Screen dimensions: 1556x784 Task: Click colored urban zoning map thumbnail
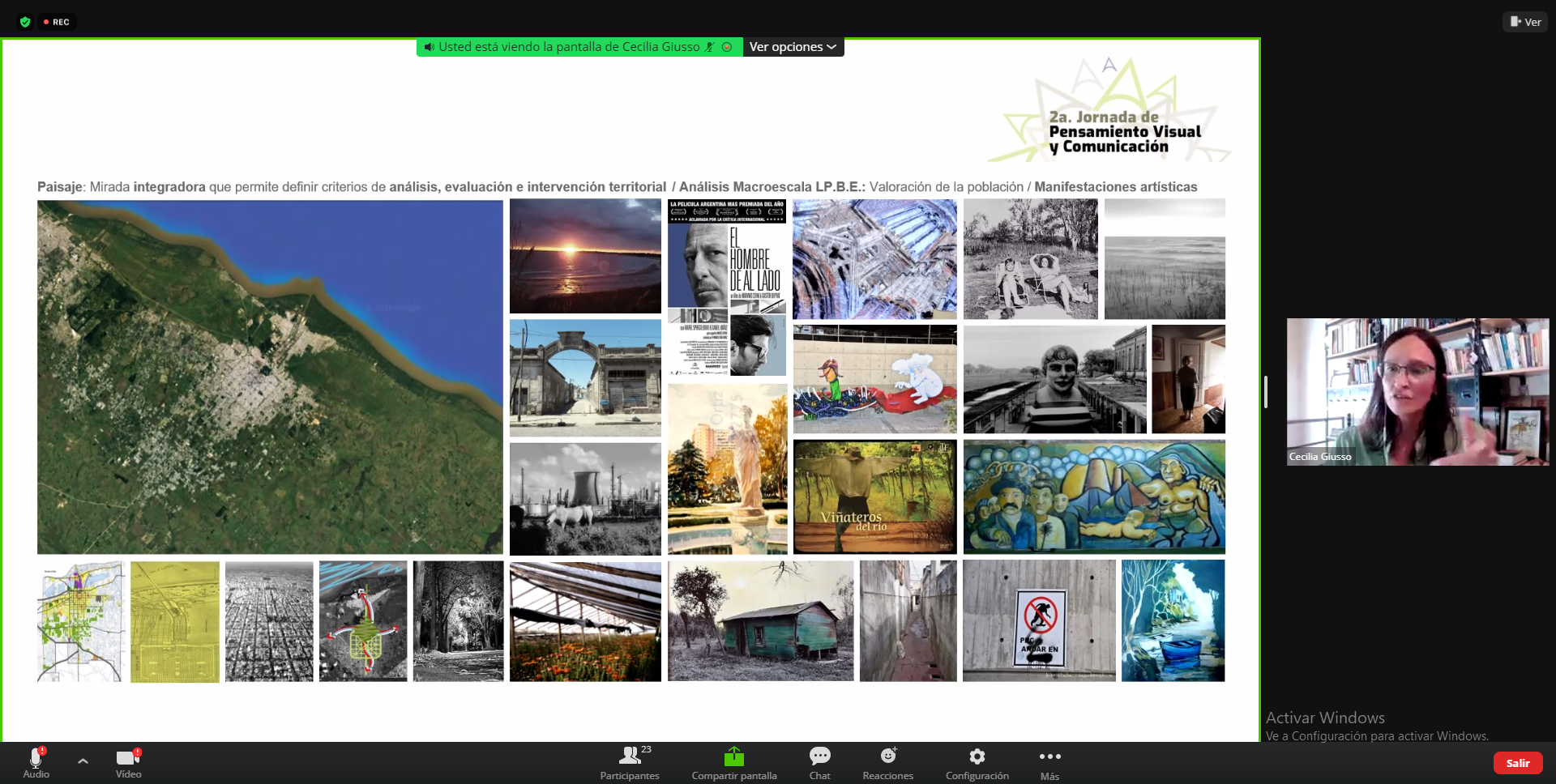(x=80, y=621)
